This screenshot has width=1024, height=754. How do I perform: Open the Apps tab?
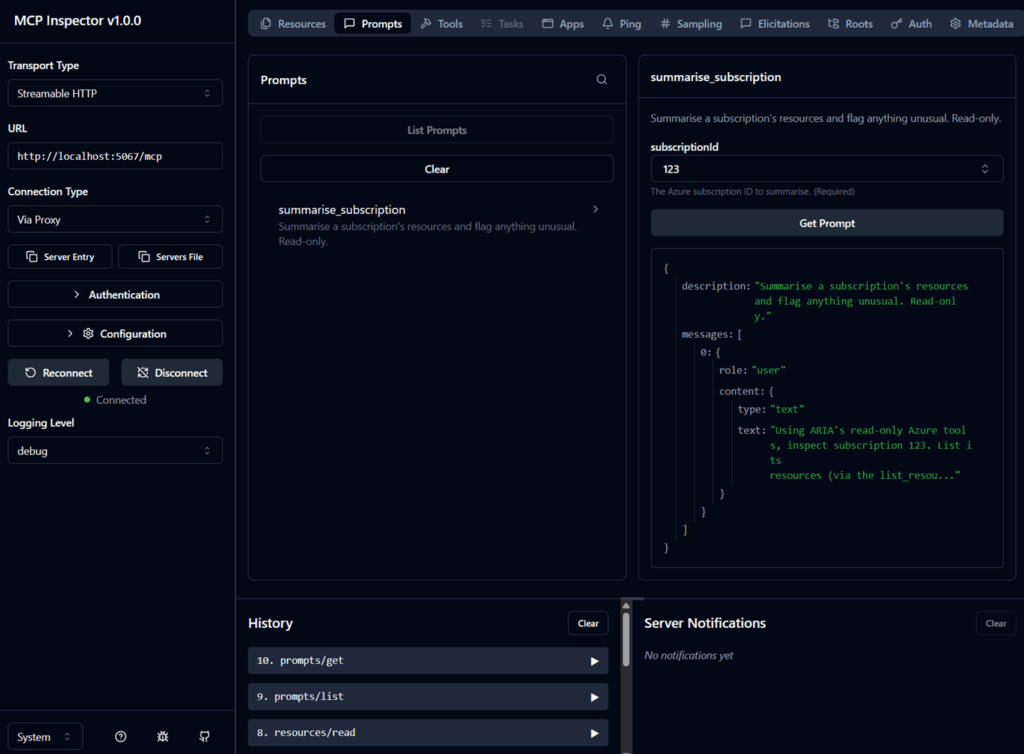coord(563,24)
